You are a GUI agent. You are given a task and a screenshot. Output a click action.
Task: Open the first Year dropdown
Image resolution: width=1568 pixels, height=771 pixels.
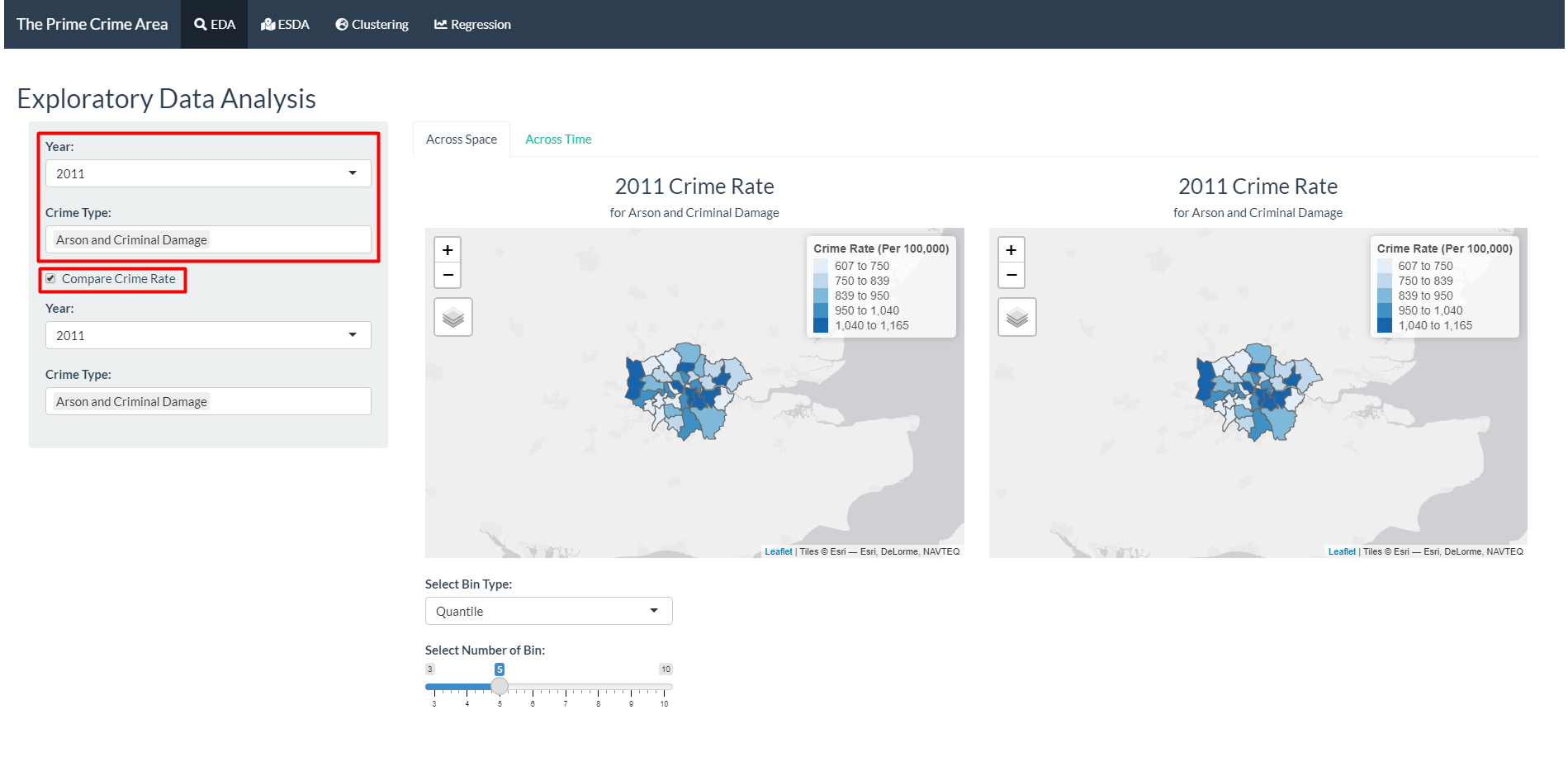pyautogui.click(x=208, y=173)
